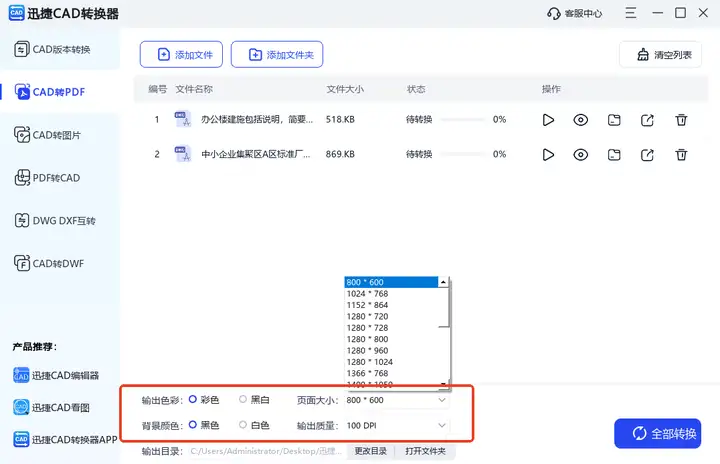Choose 1280 * 960 in the size list
This screenshot has height=464, width=720.
(391, 351)
